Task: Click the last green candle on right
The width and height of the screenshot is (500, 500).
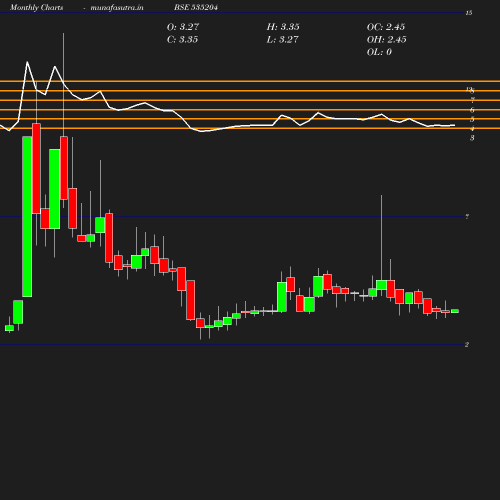Action: click(455, 311)
